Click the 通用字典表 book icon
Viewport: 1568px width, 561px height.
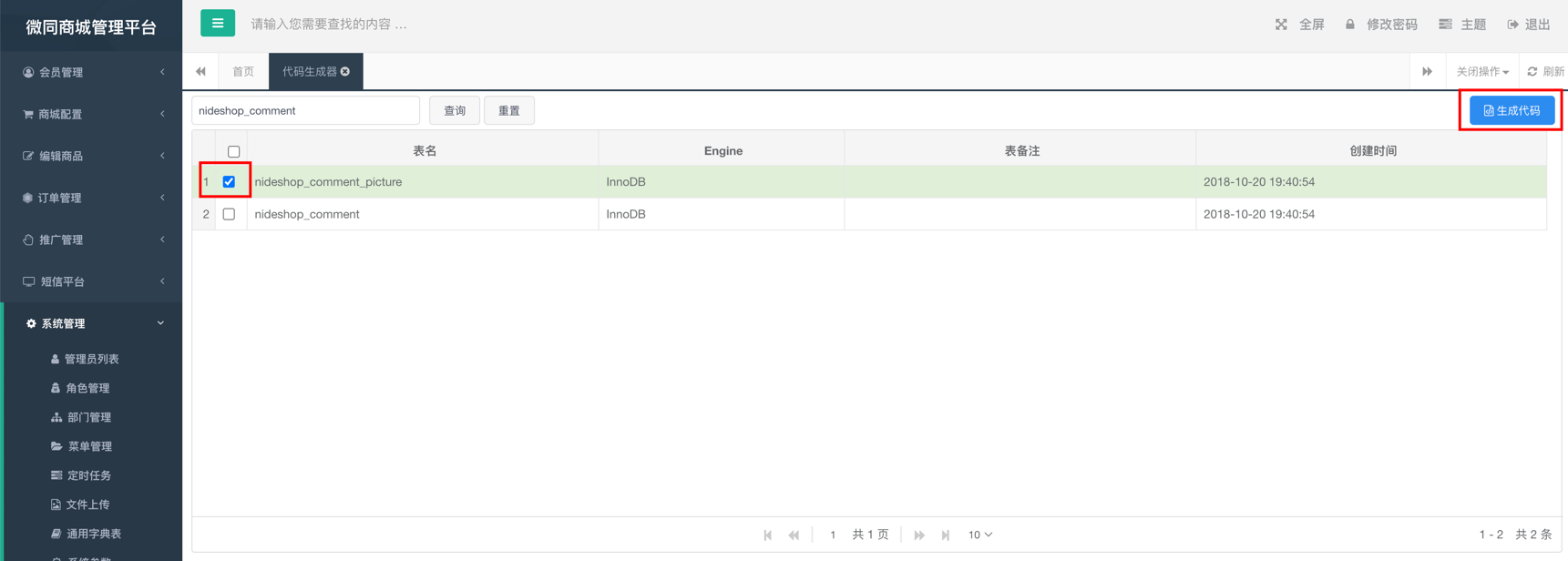[56, 534]
